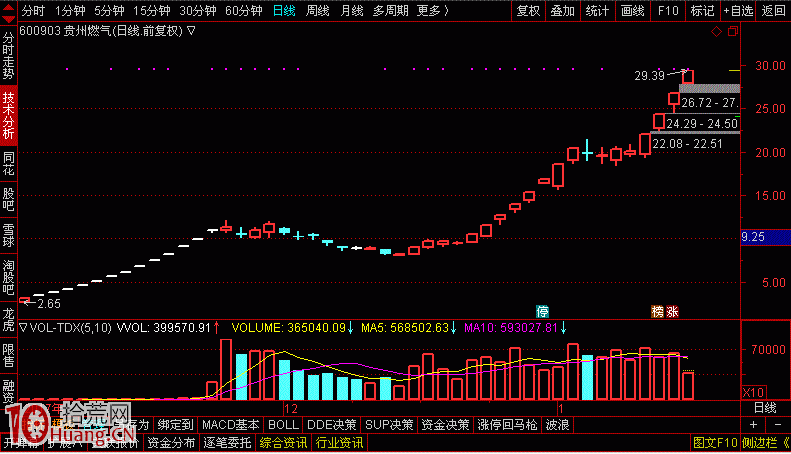Click the 2.65 low price label

(49, 304)
